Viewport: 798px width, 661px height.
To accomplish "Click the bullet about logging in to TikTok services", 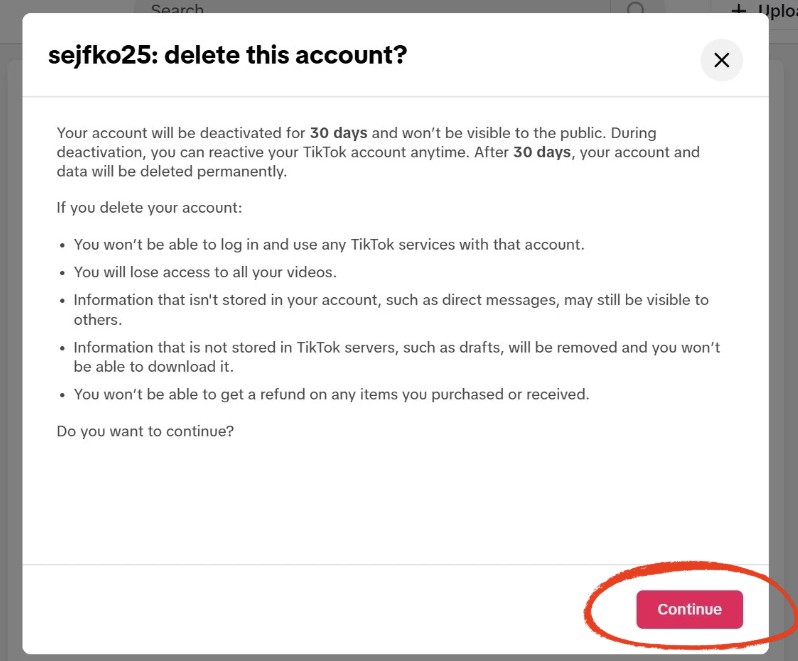I will click(329, 245).
